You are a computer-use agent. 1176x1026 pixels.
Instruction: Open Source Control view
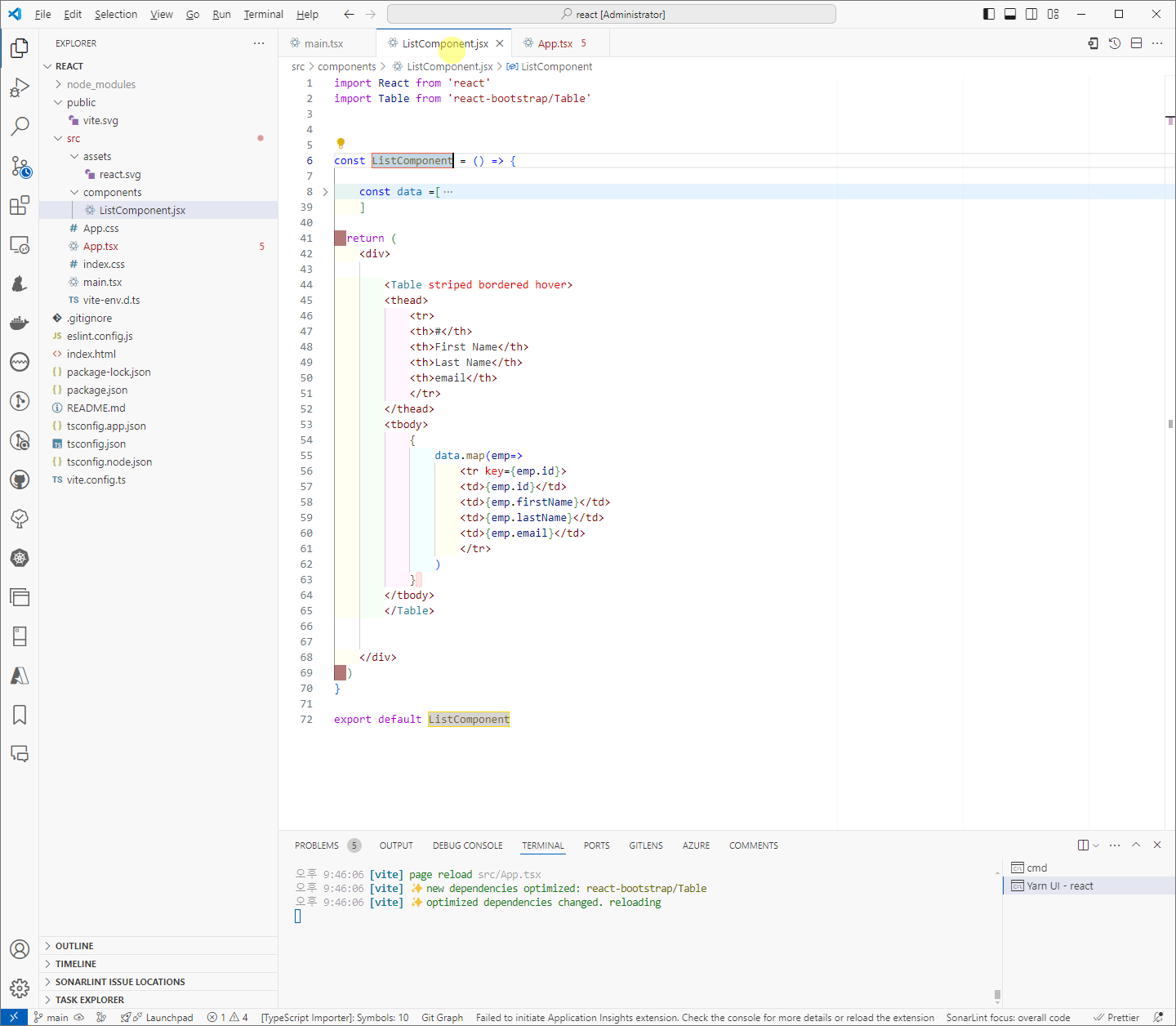pyautogui.click(x=20, y=166)
